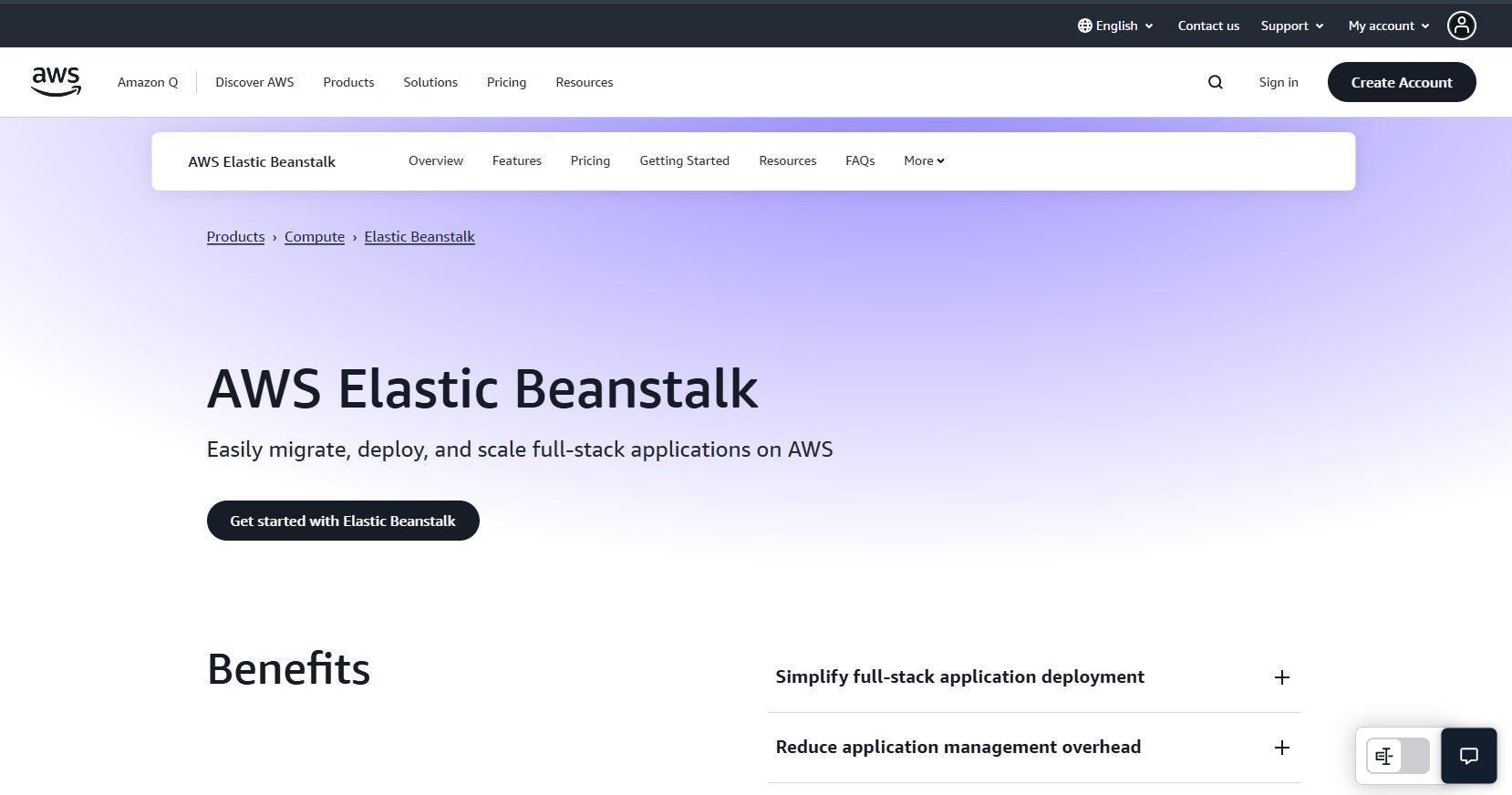Open the Getting Started tab
This screenshot has height=795, width=1512.
(x=685, y=160)
